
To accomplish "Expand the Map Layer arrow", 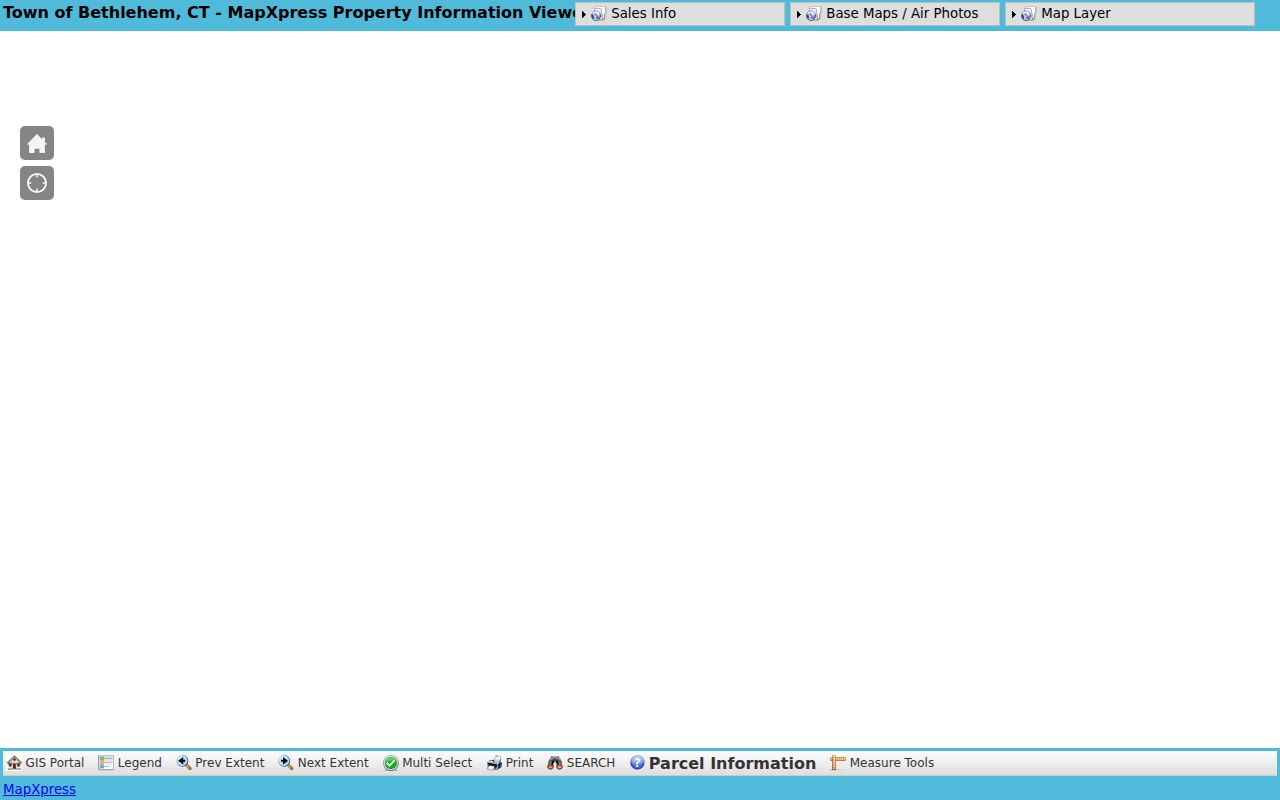I will tap(1014, 14).
